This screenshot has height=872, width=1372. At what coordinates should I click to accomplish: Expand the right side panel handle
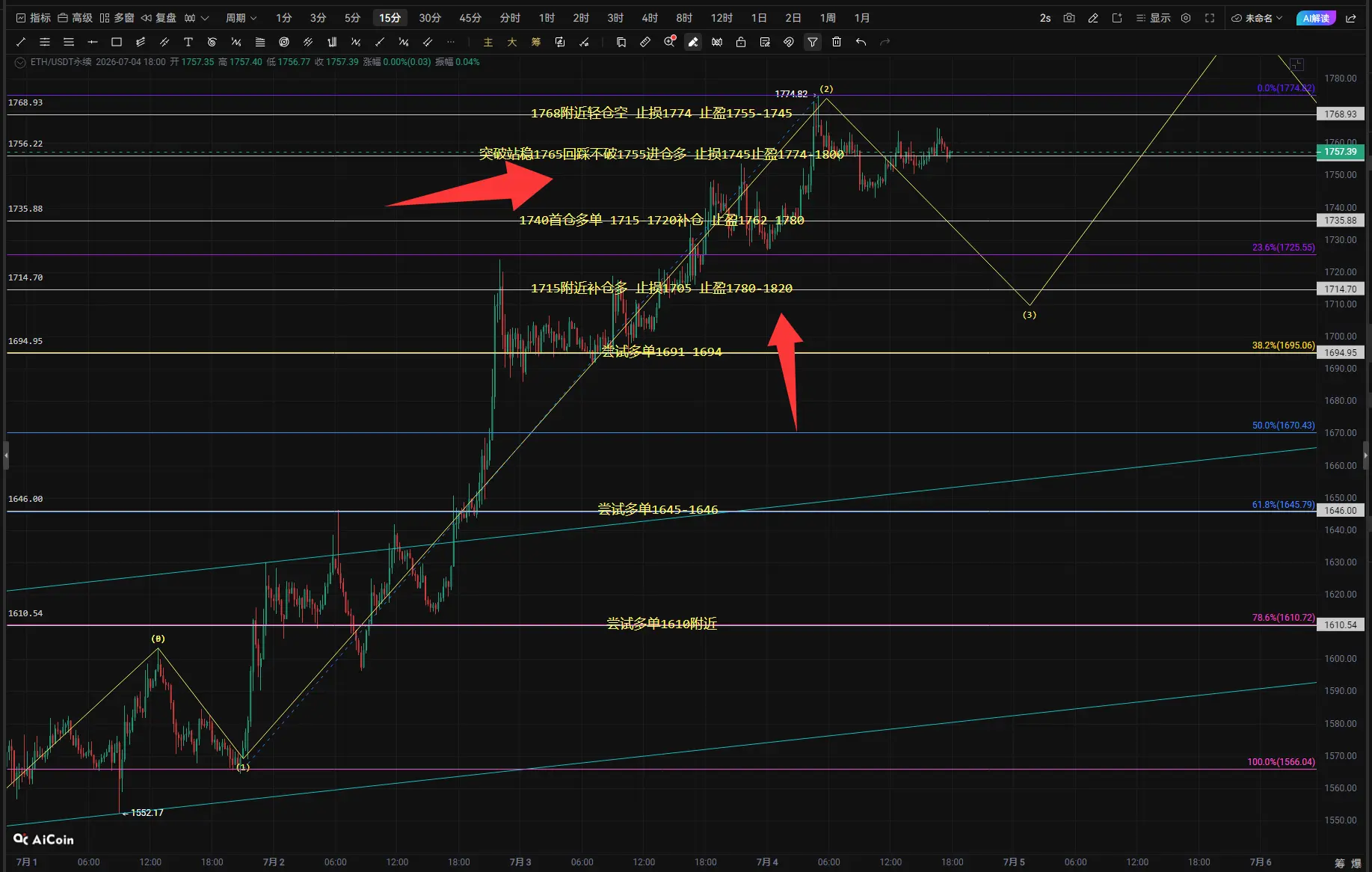coord(1365,455)
